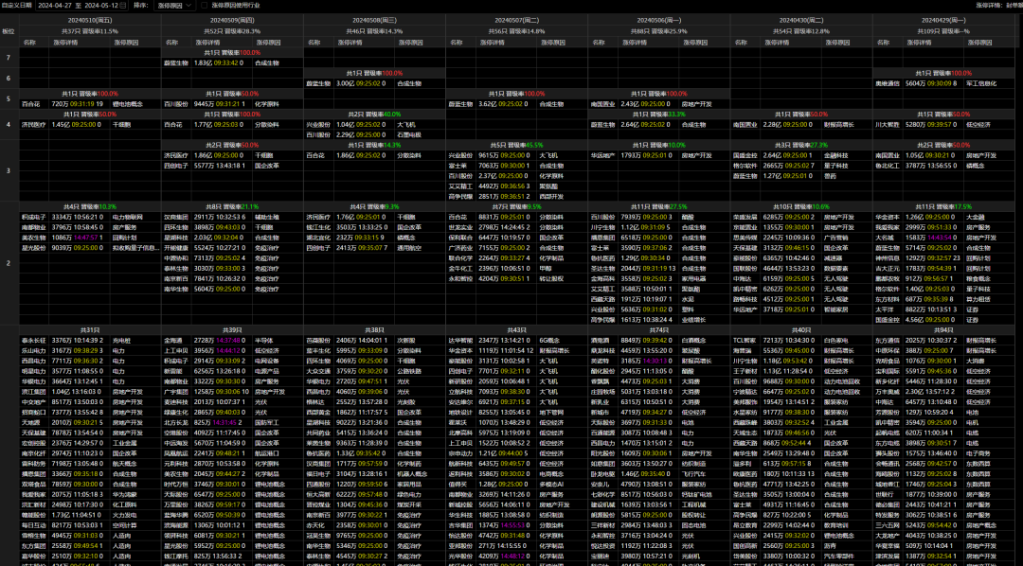Click the 共10只 晋级率10.6% group header
Image resolution: width=1023 pixels, height=566 pixels.
801,207
